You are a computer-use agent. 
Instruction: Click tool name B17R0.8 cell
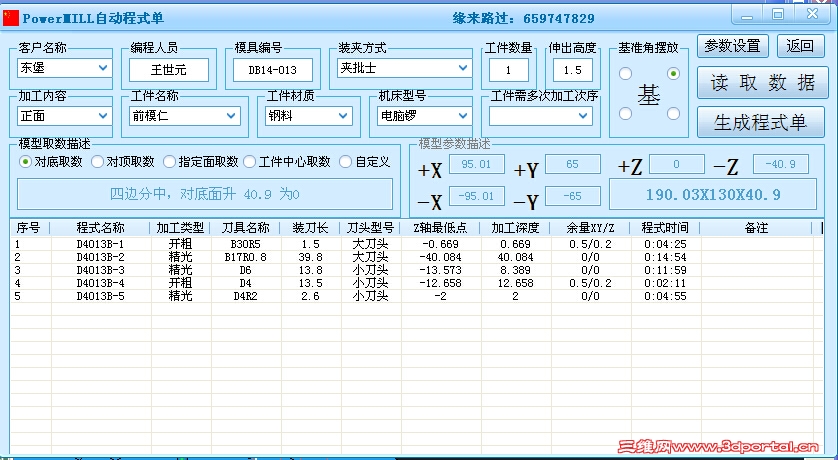click(245, 257)
